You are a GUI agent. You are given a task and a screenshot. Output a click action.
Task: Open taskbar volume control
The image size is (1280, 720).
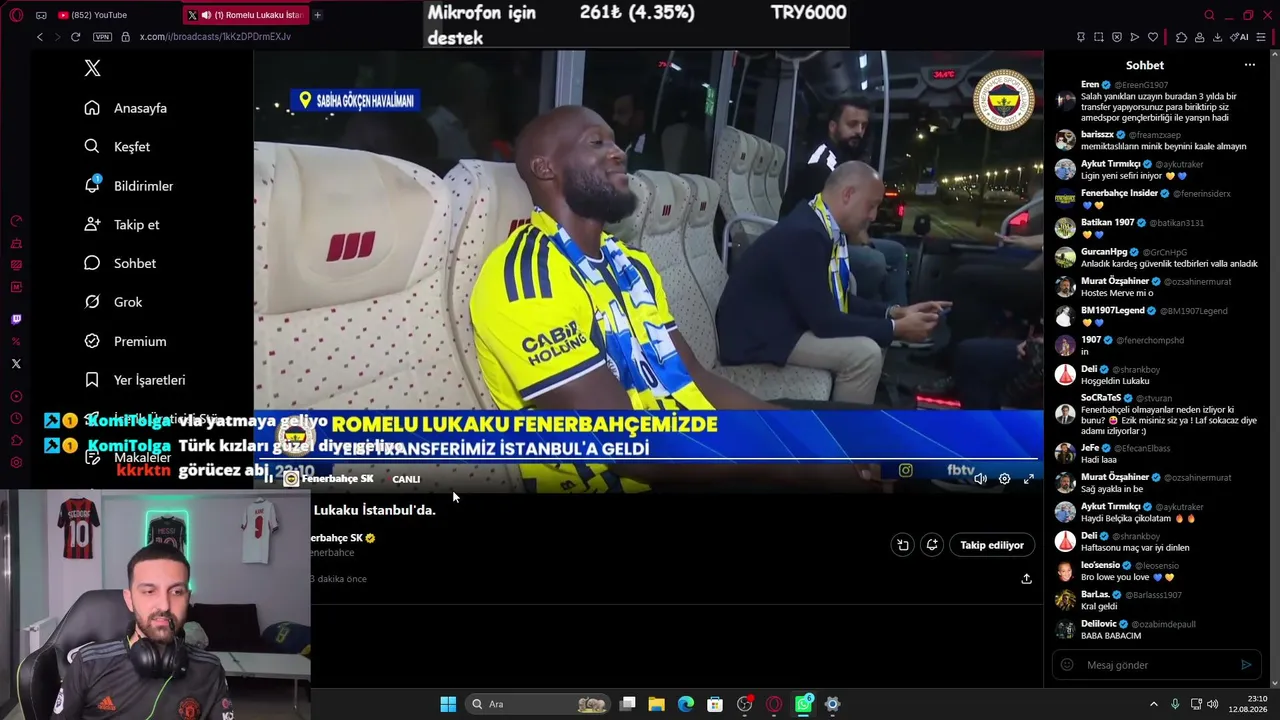(x=1212, y=704)
